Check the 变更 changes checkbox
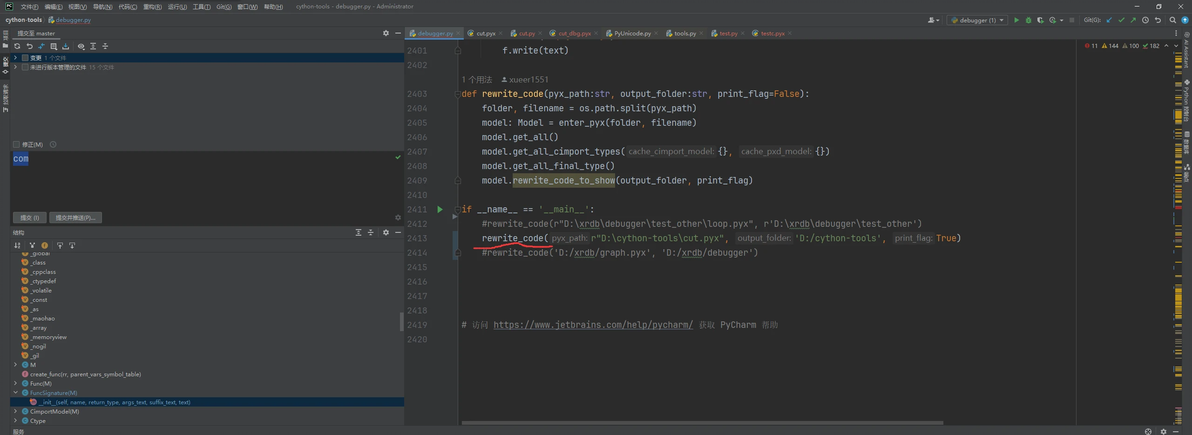 [25, 57]
